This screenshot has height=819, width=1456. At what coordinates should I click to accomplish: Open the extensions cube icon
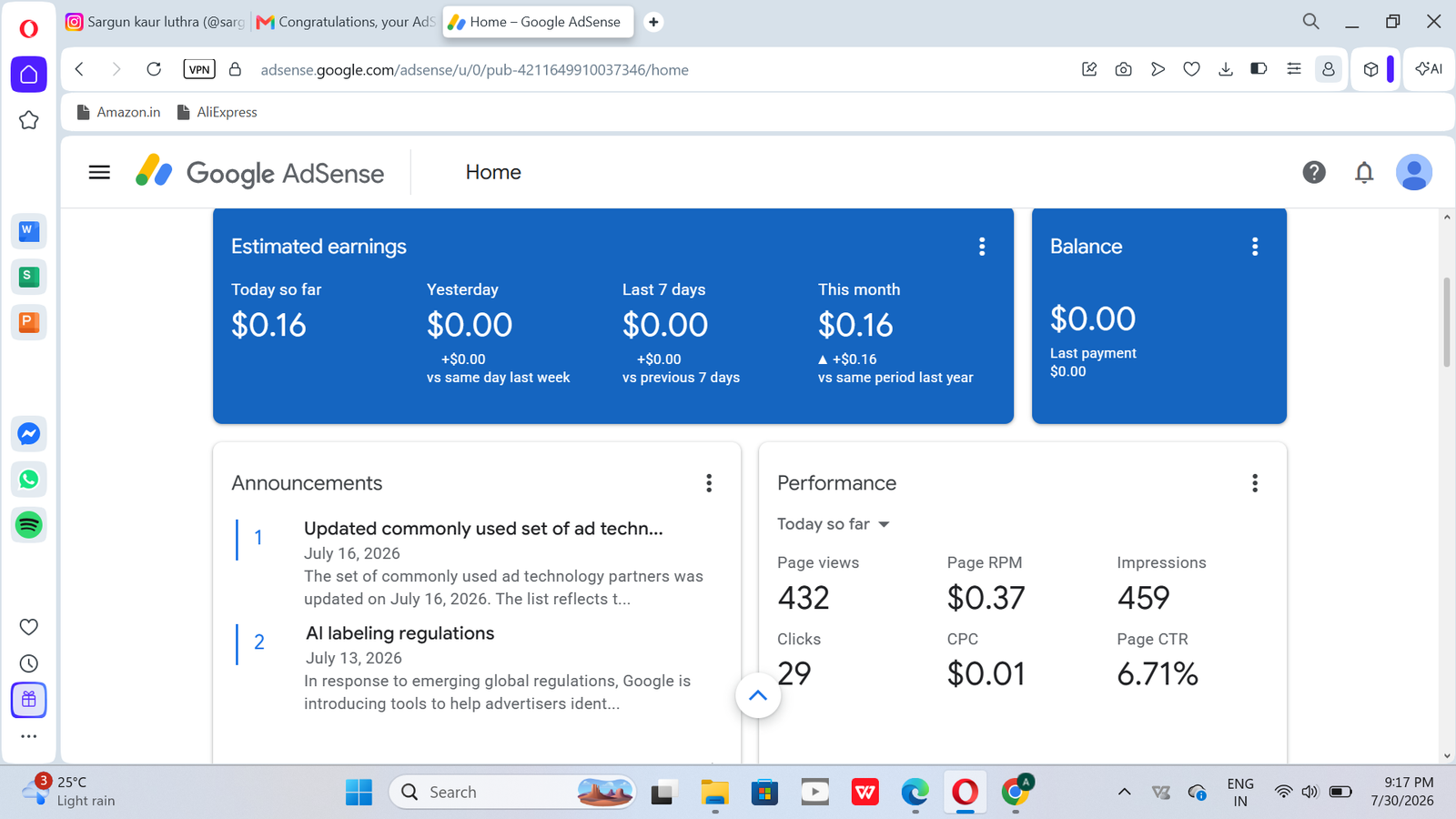(x=1371, y=69)
